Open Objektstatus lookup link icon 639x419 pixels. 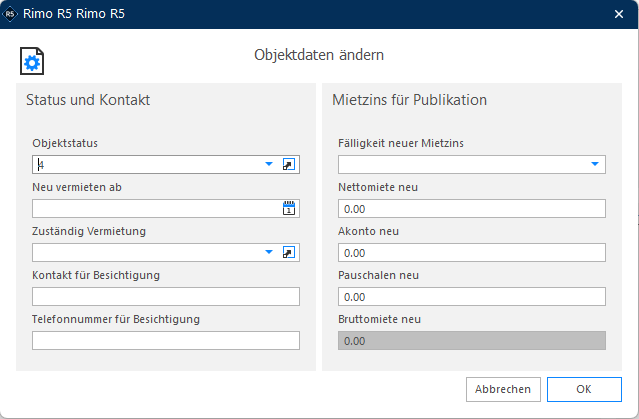pos(289,164)
